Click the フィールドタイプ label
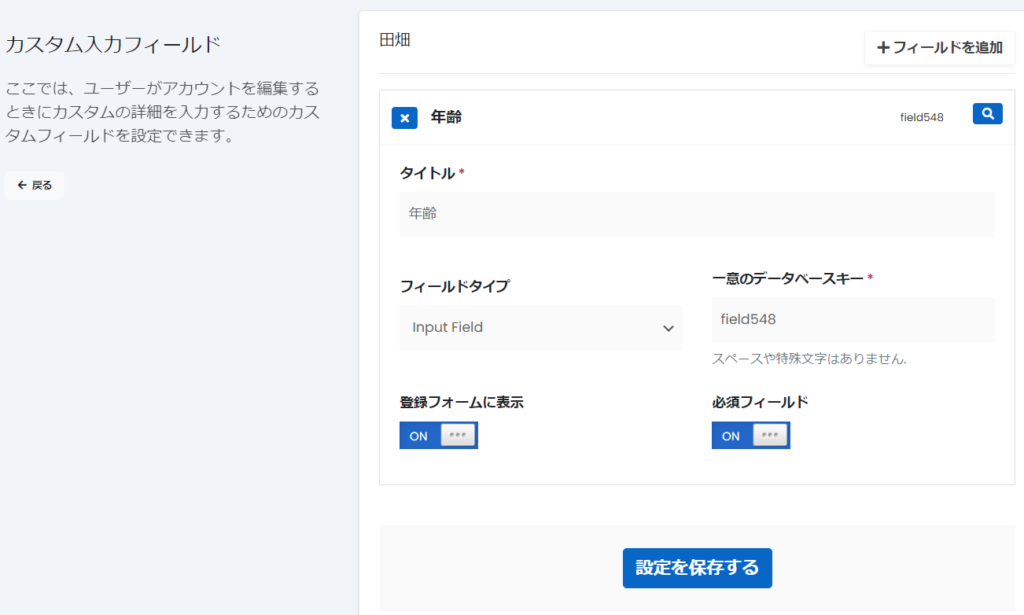This screenshot has width=1024, height=615. [x=454, y=286]
